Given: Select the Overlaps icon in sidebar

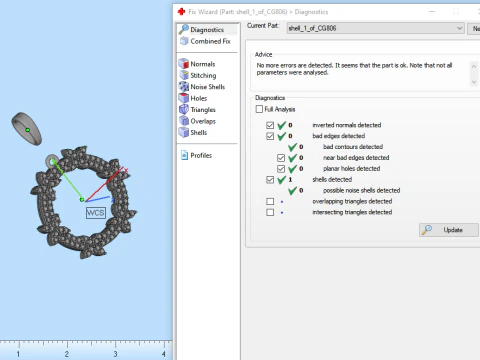Looking at the screenshot, I should (184, 121).
